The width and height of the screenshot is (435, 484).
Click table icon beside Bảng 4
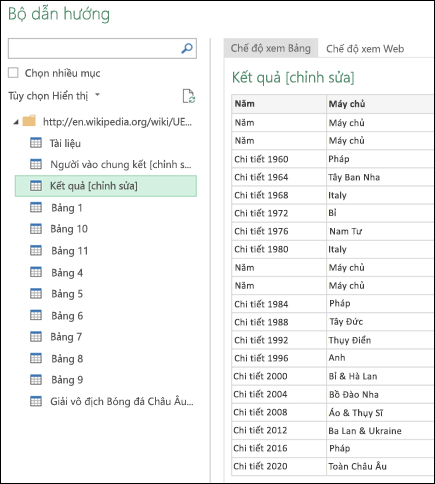point(36,272)
